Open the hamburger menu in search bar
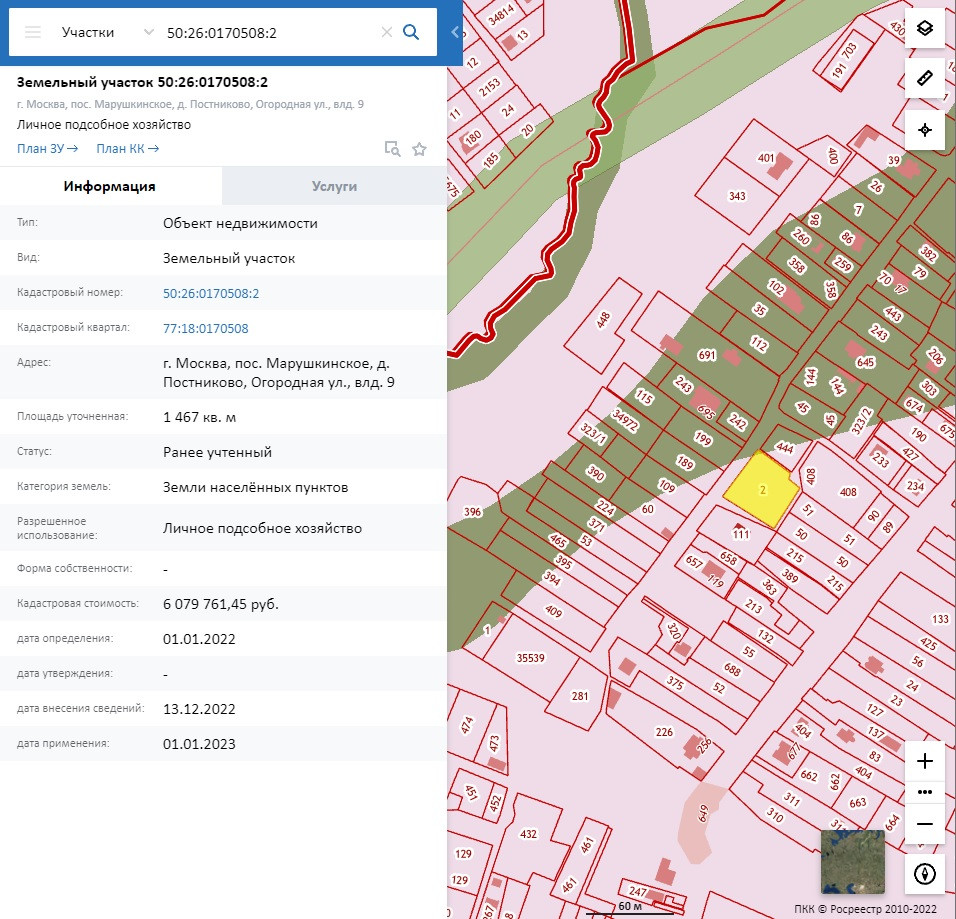This screenshot has width=956, height=919. [33, 32]
